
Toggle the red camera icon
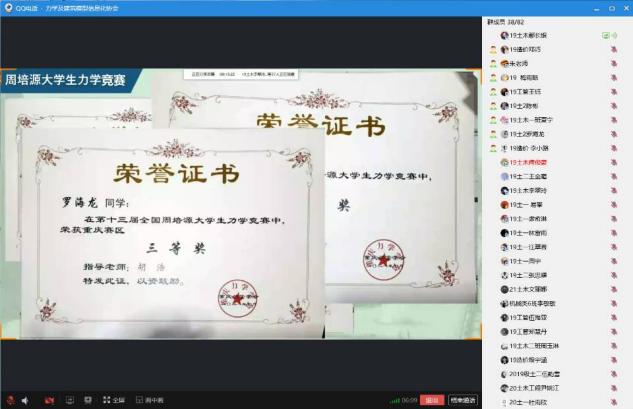[48, 400]
